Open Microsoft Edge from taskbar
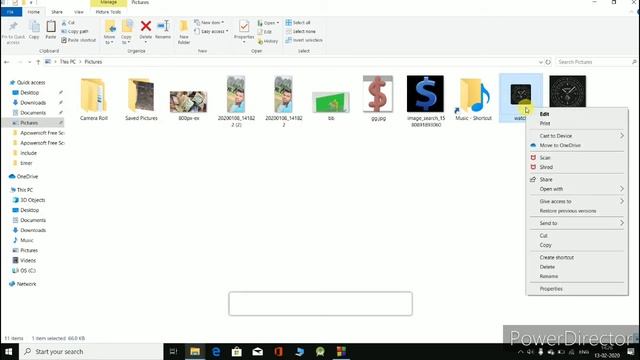Screen dimensions: 640x360 pyautogui.click(x=216, y=351)
